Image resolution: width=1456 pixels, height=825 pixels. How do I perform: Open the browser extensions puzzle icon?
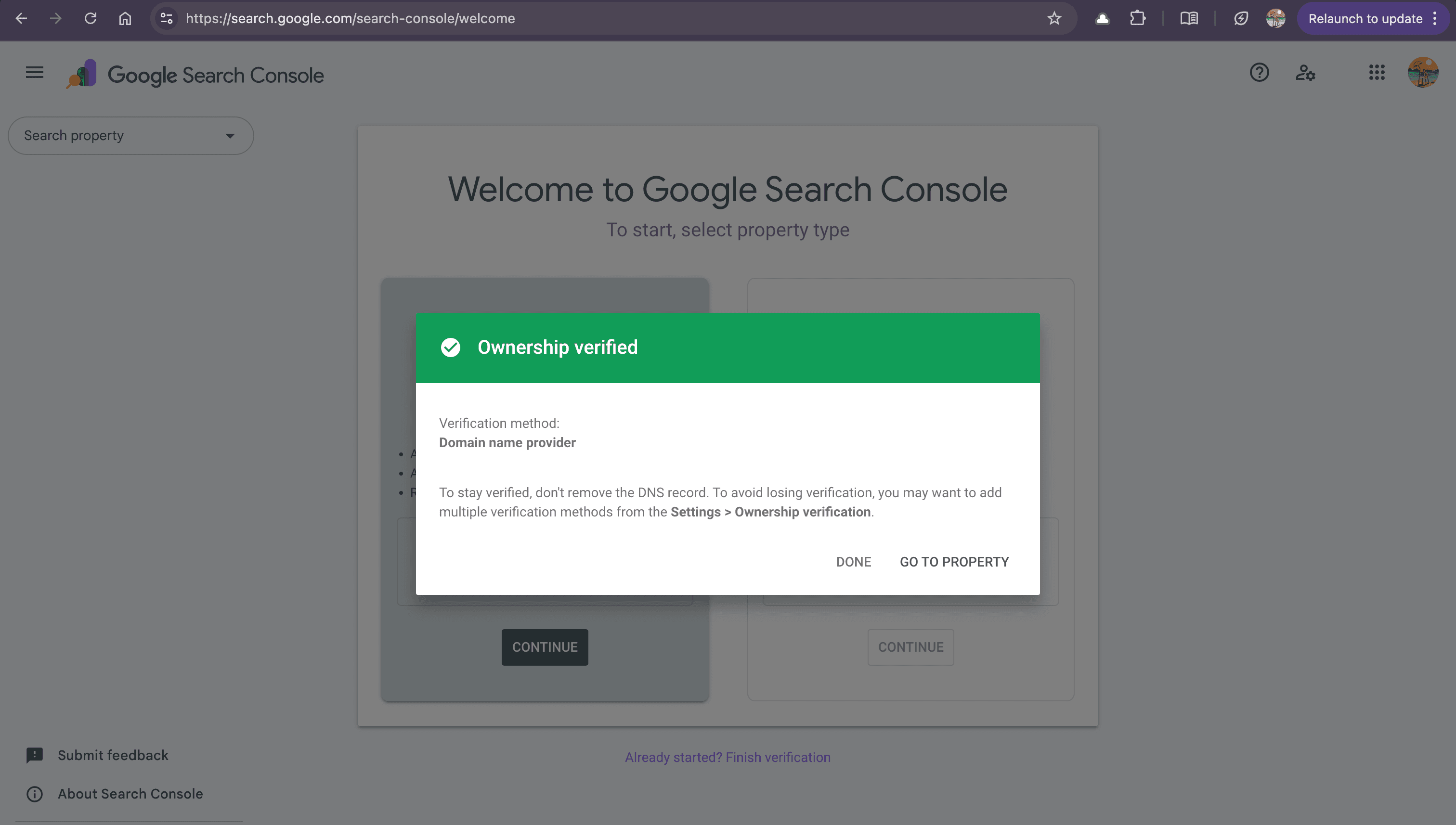click(1137, 18)
